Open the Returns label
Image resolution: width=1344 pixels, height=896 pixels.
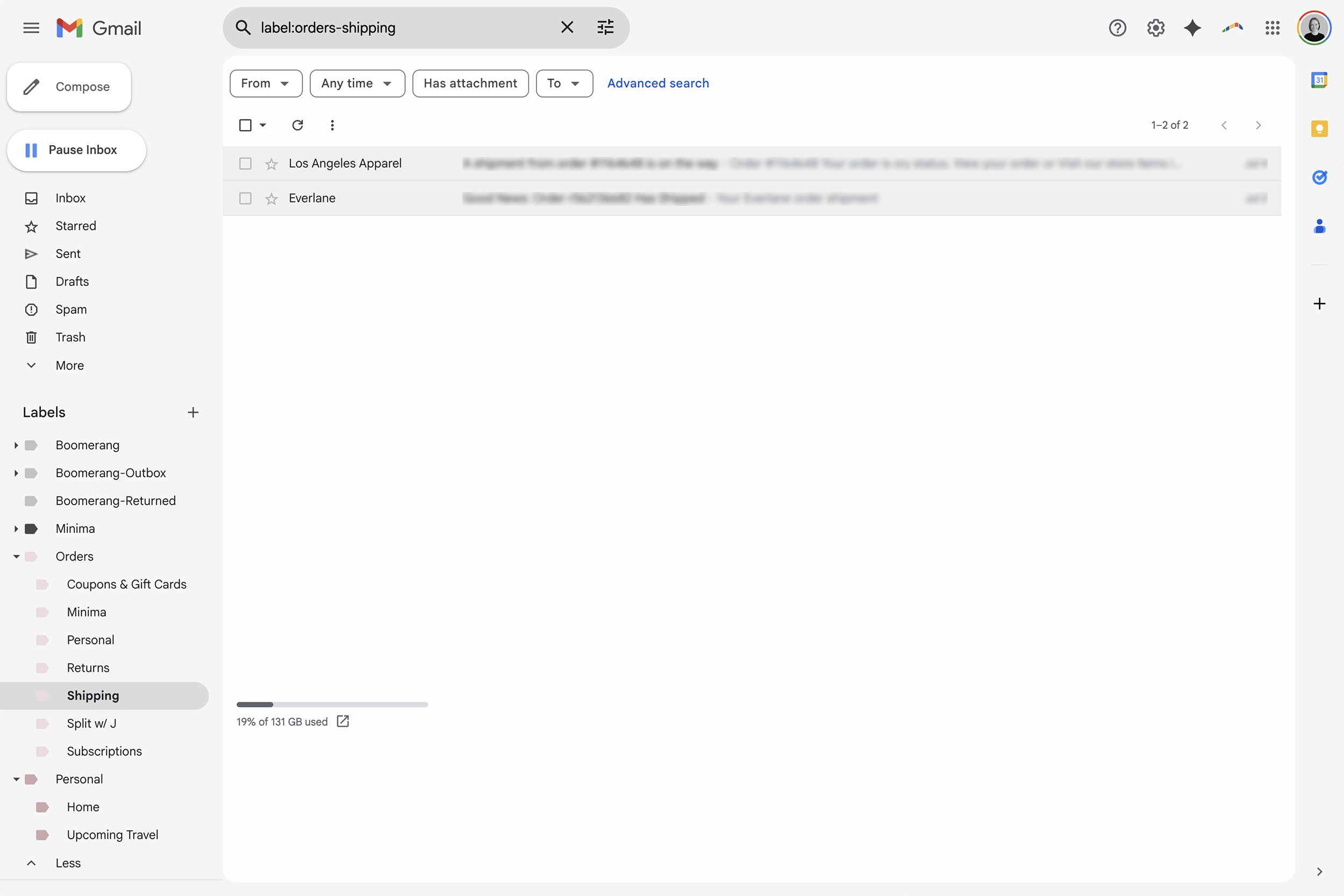[88, 668]
